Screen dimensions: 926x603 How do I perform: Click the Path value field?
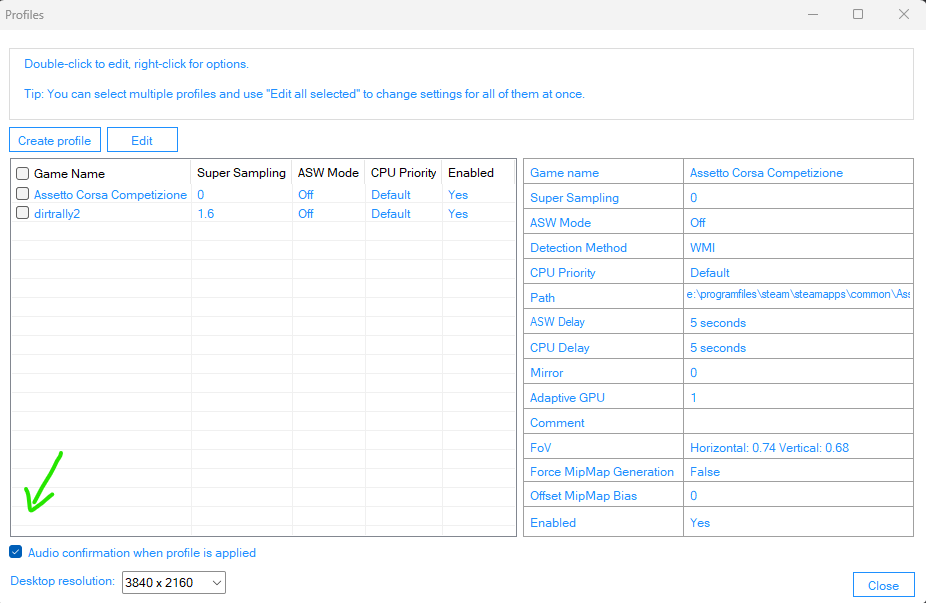coord(798,296)
